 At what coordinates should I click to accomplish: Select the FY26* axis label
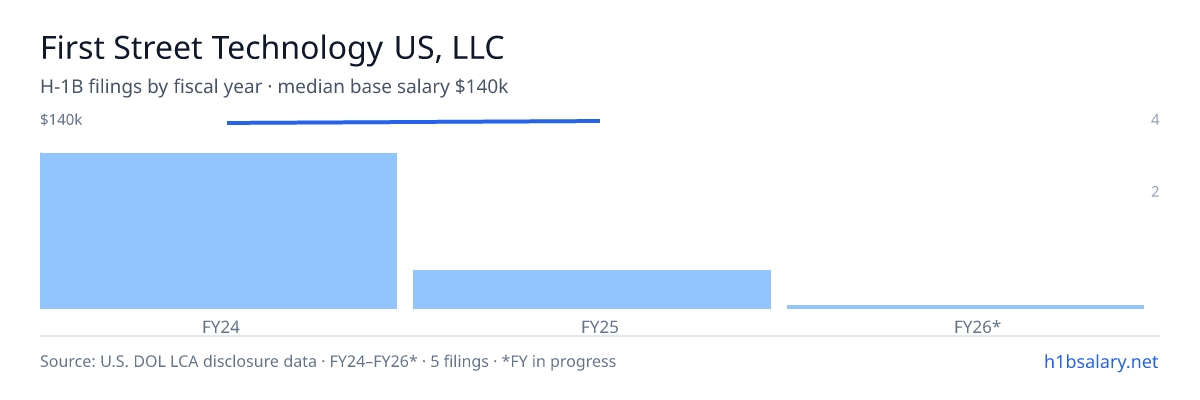click(x=977, y=326)
